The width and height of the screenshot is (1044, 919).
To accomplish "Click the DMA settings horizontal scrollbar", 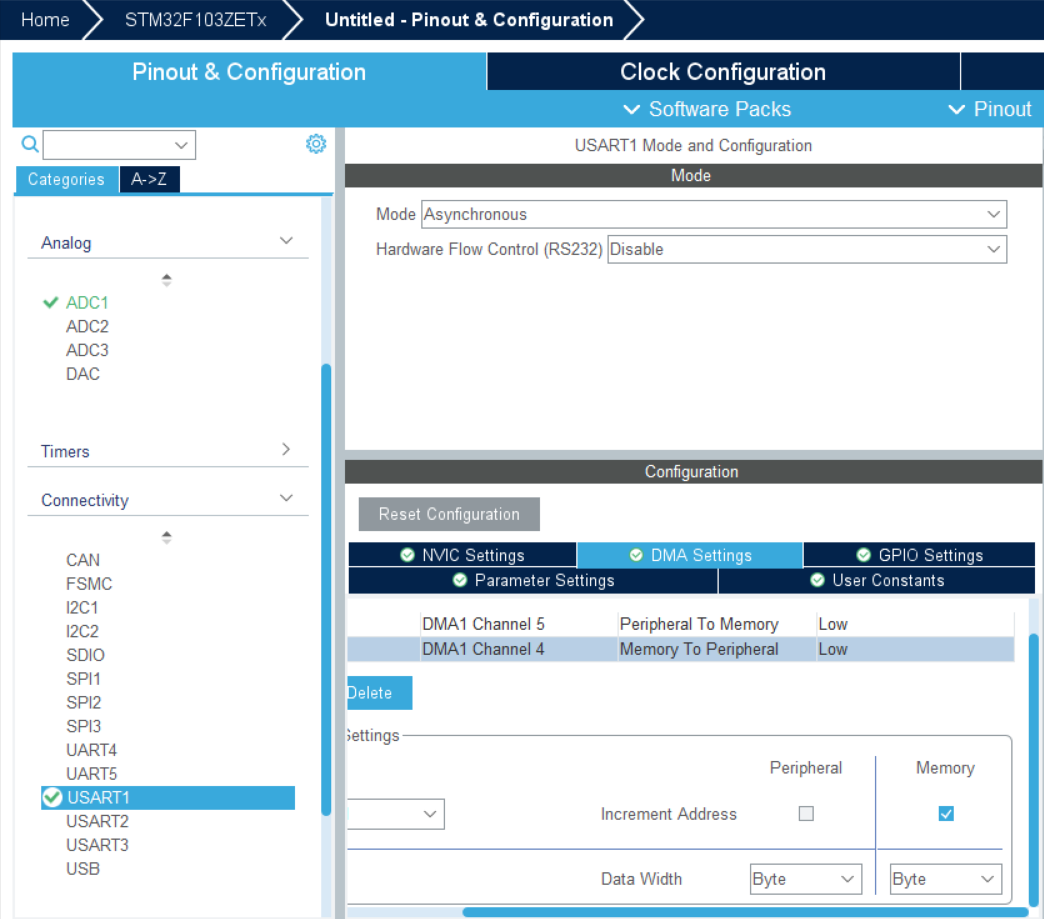I will [x=746, y=912].
